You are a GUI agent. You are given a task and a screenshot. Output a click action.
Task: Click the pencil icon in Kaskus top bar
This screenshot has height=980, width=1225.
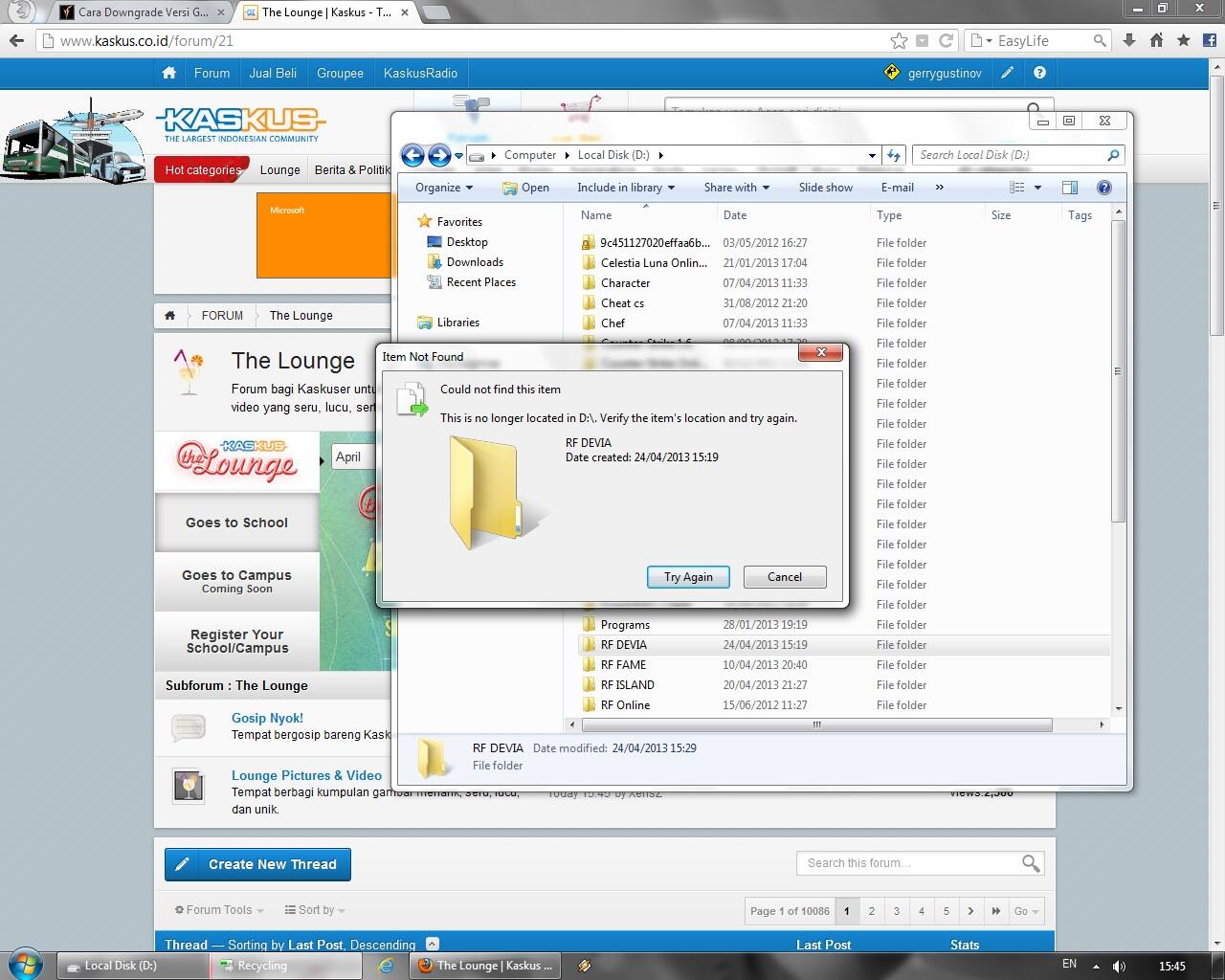(x=1007, y=73)
